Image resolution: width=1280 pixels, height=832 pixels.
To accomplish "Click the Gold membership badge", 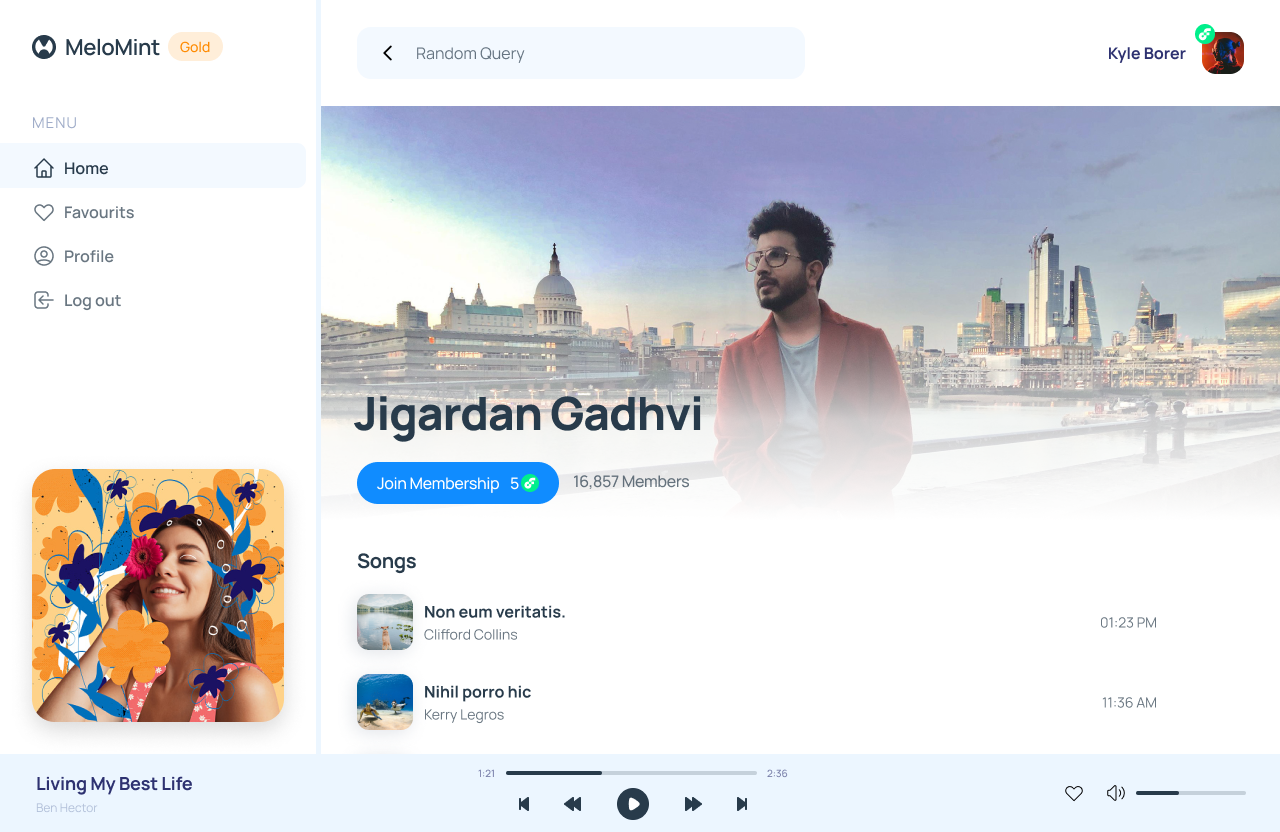I will click(x=195, y=47).
